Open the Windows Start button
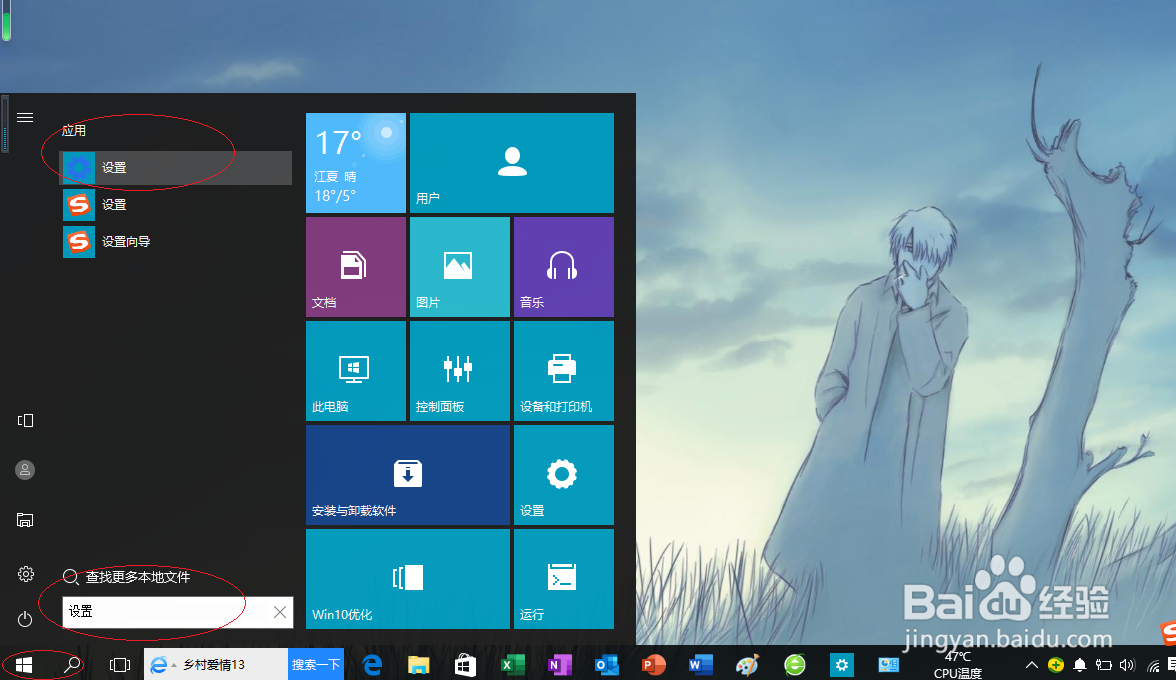Screen dimensions: 1176x680 pos(23,665)
